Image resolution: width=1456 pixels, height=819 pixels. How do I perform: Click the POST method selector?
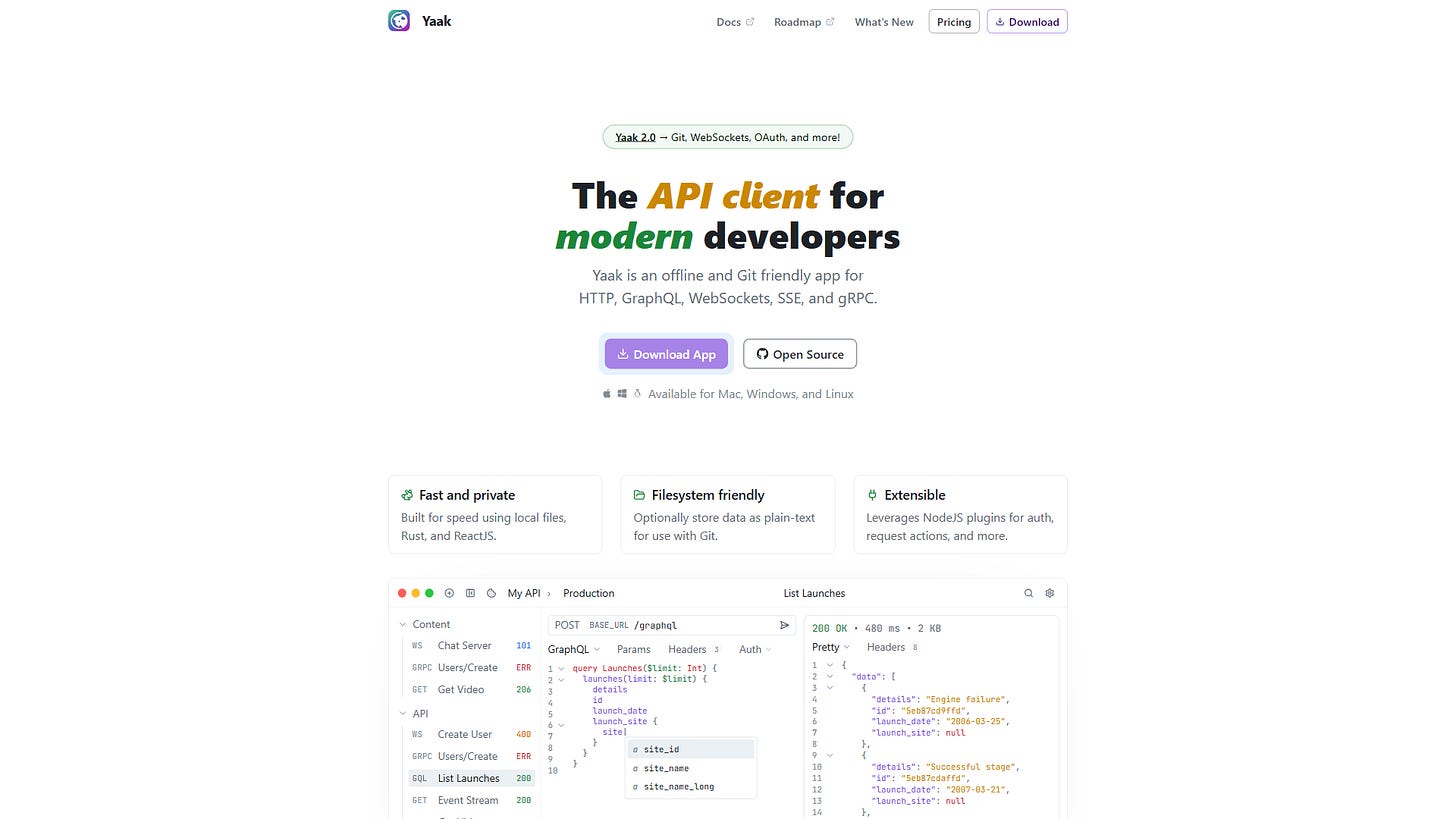point(567,625)
